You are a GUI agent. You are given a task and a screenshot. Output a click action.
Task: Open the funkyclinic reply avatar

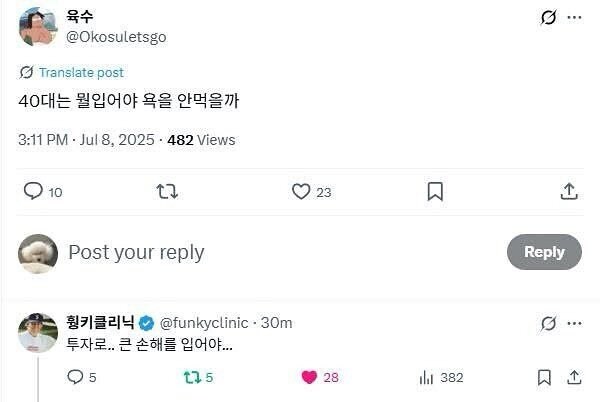(38, 332)
